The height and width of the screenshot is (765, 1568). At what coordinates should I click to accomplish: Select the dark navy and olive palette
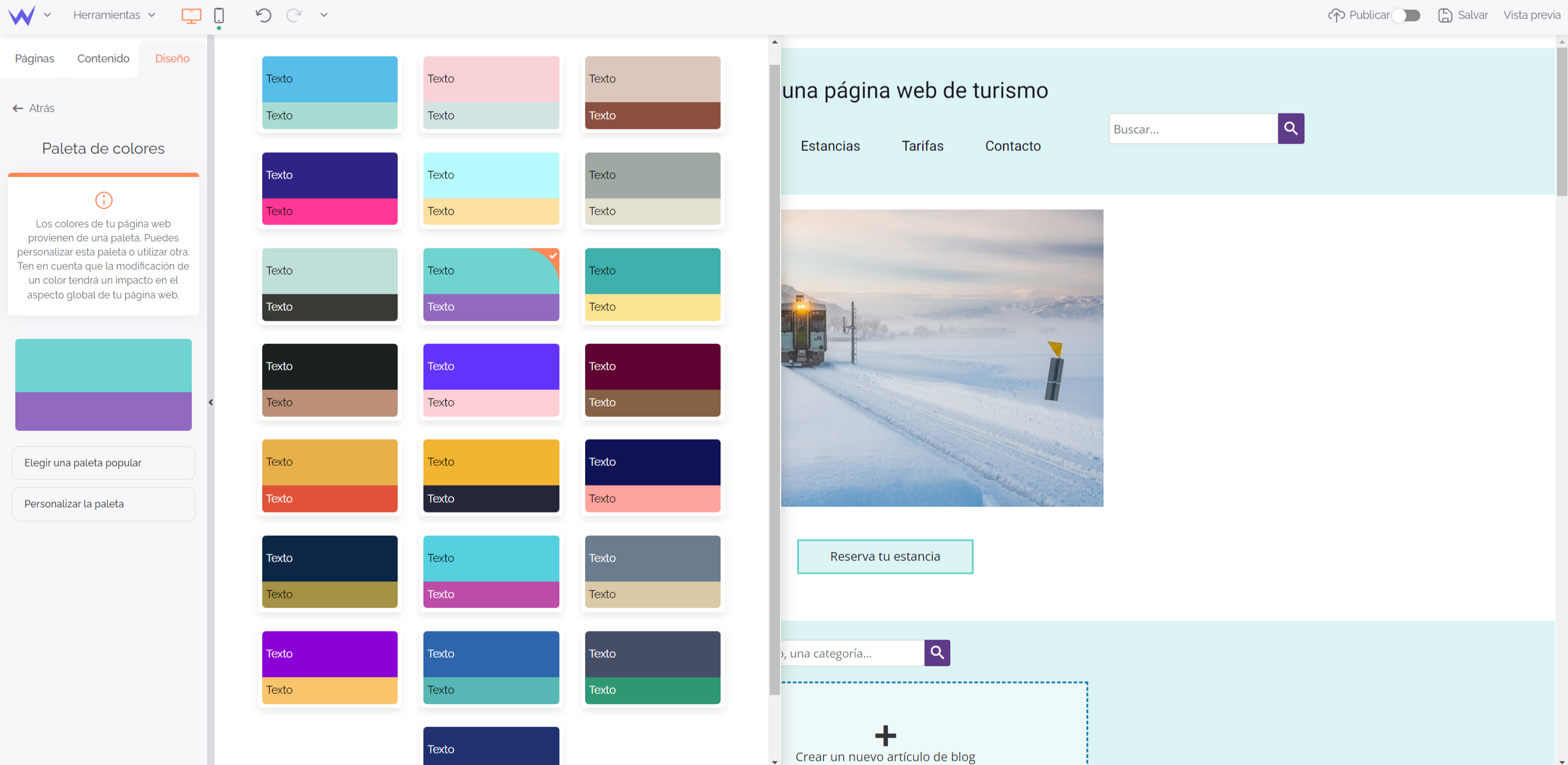(x=330, y=572)
